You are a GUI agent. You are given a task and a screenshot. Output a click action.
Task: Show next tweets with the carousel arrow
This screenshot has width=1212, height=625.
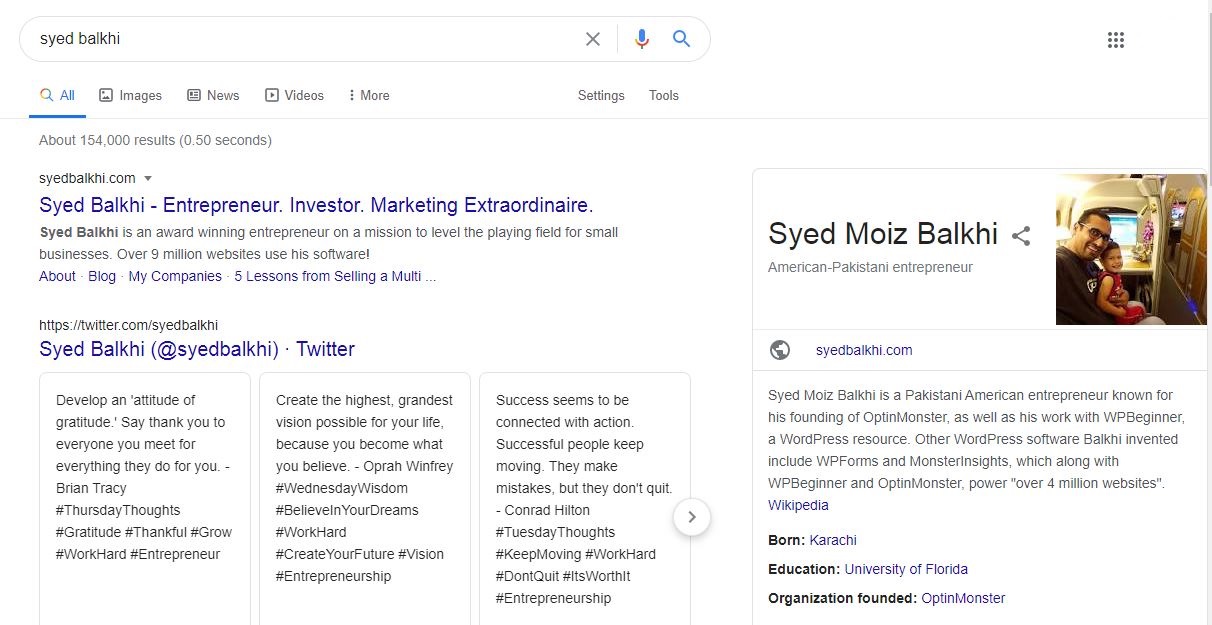click(692, 517)
